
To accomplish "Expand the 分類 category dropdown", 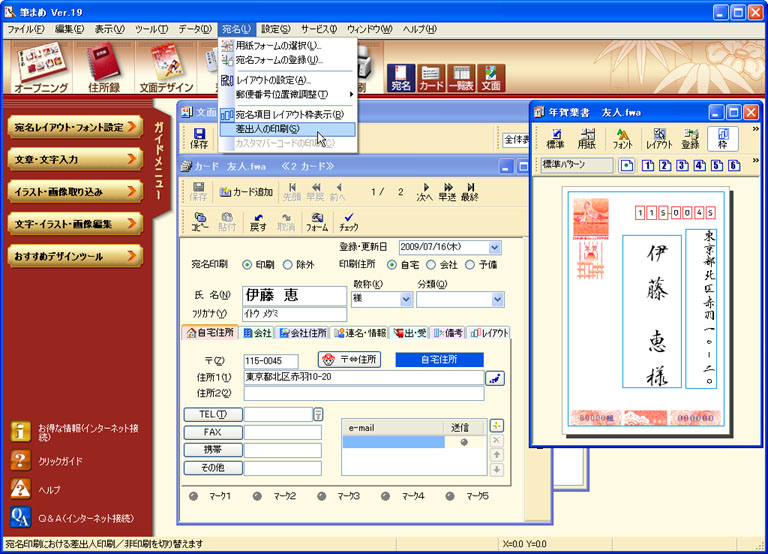I will (x=498, y=299).
